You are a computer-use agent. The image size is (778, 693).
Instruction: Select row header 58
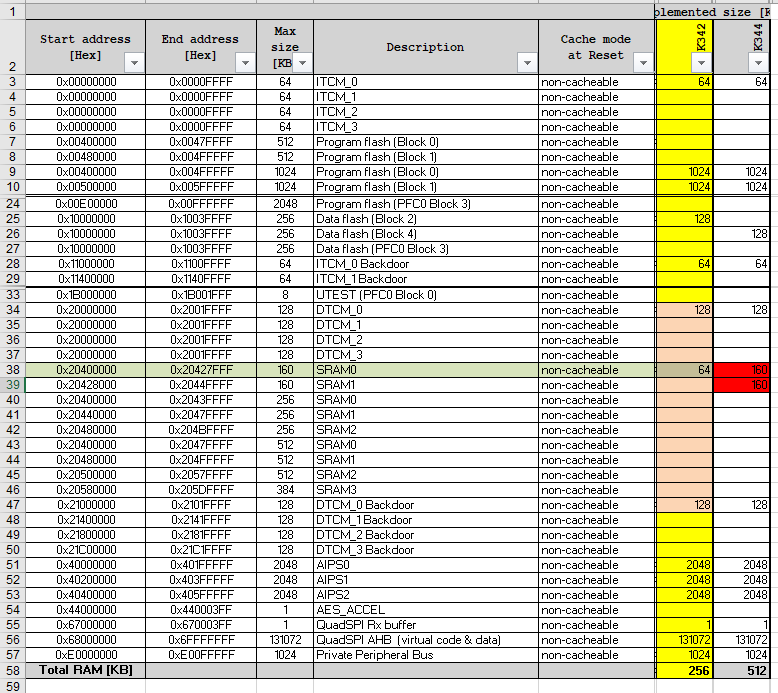[x=12, y=671]
